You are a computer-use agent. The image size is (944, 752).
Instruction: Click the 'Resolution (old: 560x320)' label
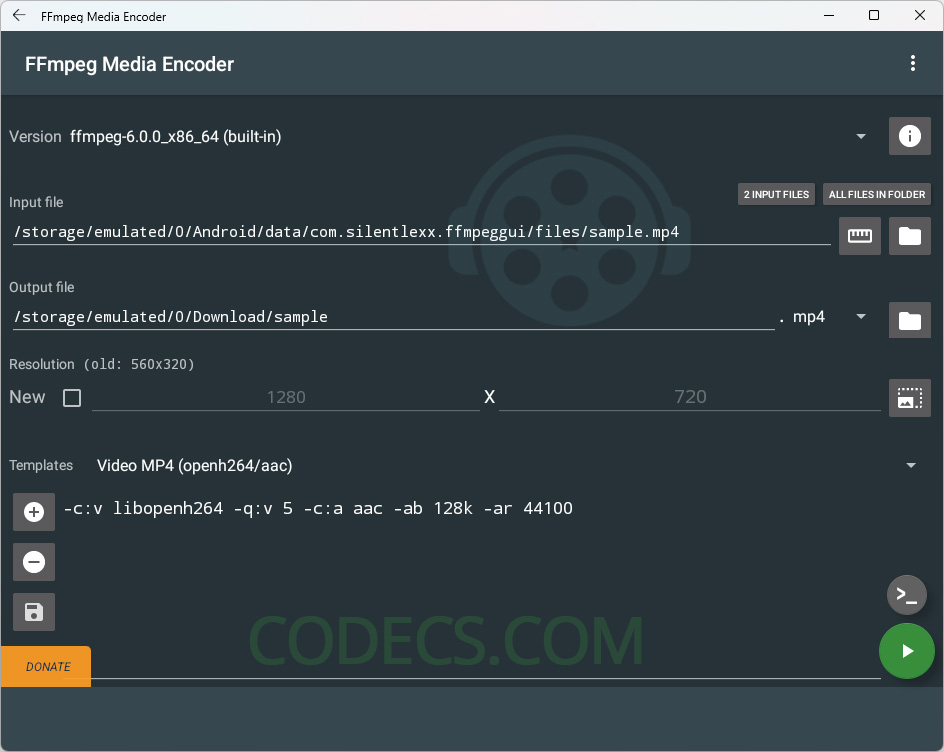click(102, 364)
